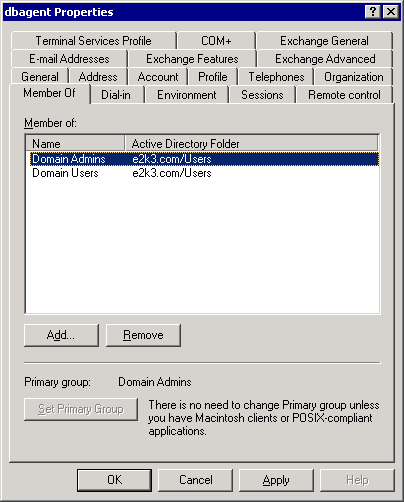Select the Domain Users group row
Image resolution: width=404 pixels, height=502 pixels.
click(x=202, y=173)
